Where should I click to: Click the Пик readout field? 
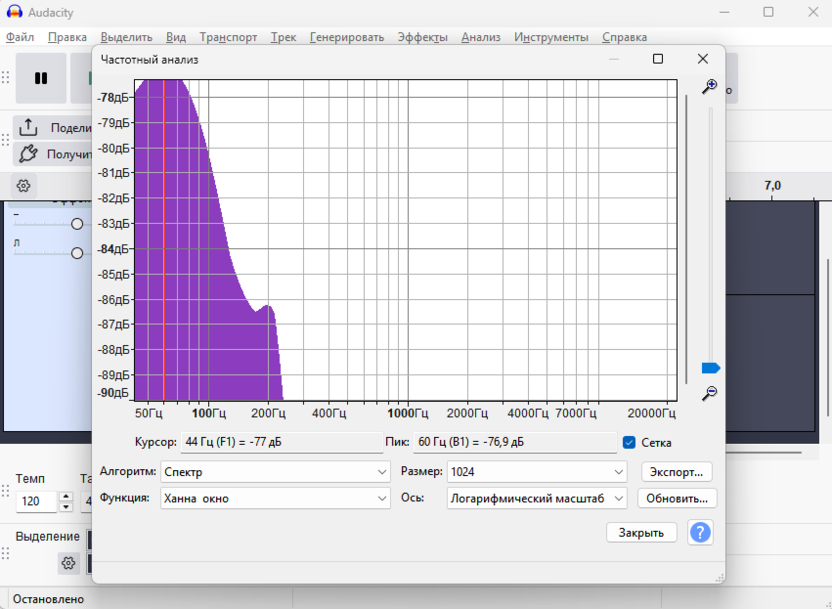pyautogui.click(x=515, y=442)
